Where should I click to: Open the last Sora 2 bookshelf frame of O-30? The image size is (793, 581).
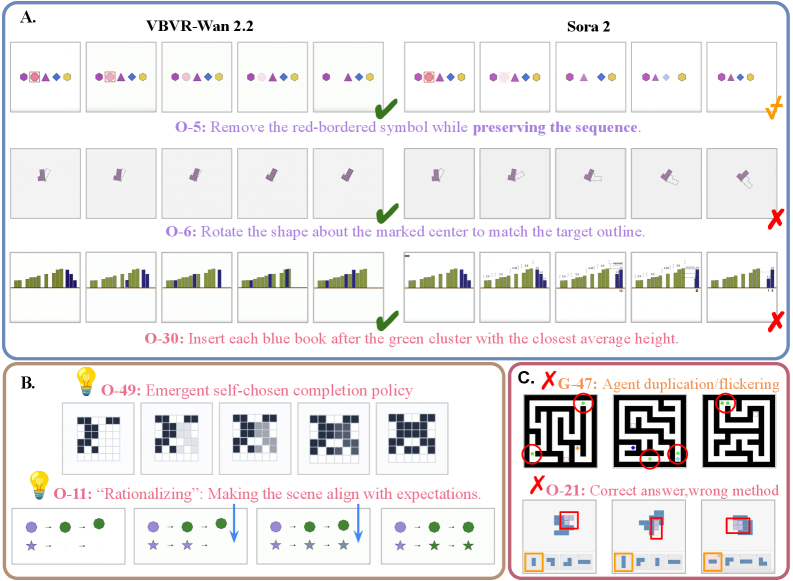pos(742,287)
